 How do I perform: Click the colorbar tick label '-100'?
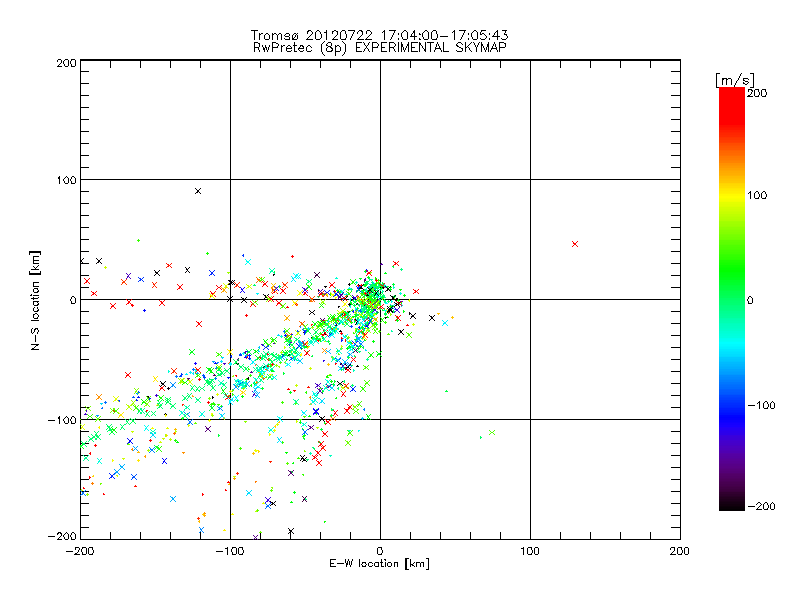coord(762,405)
